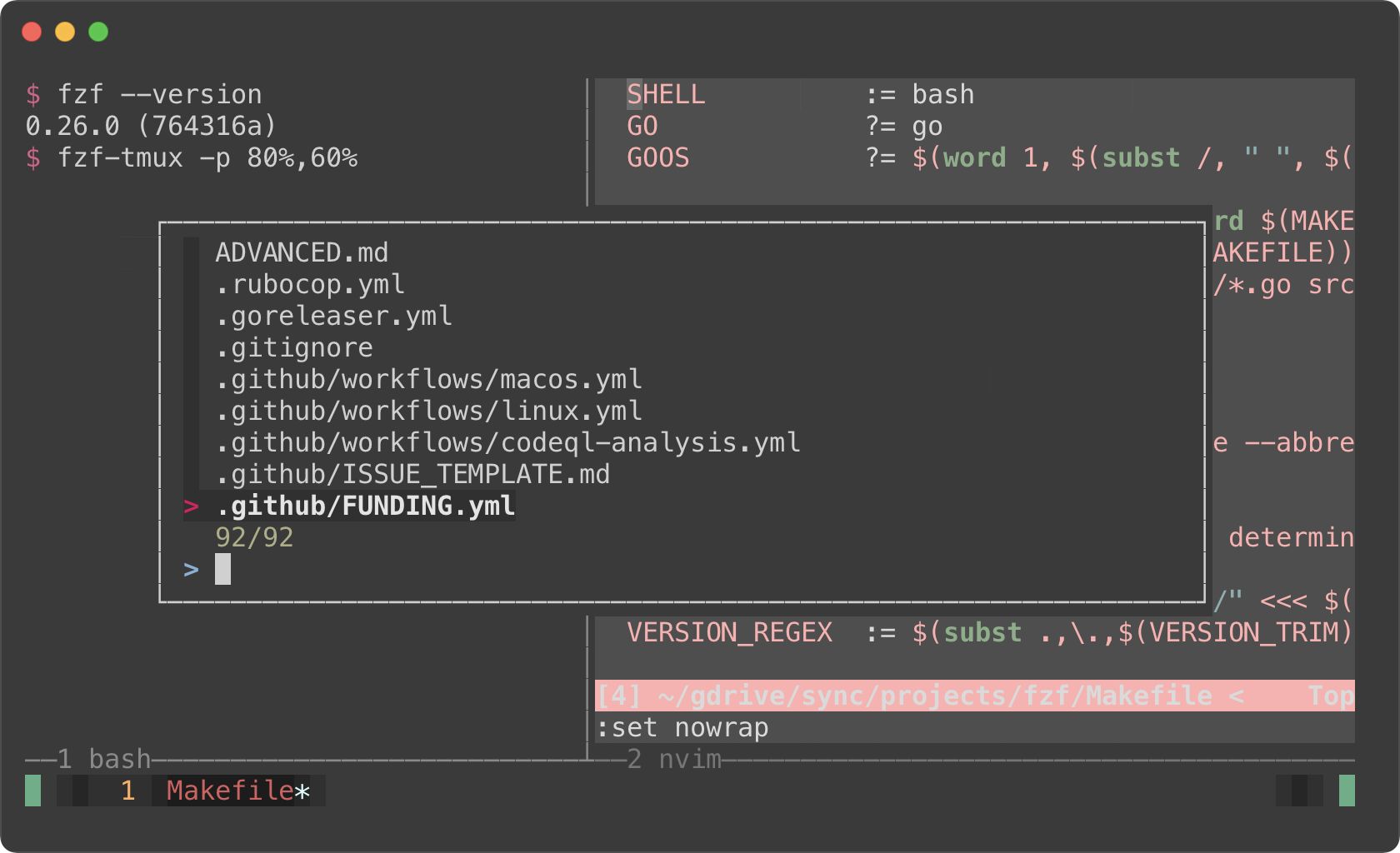The width and height of the screenshot is (1400, 853).
Task: Click the nvim status line Makefile path
Action: click(934, 696)
